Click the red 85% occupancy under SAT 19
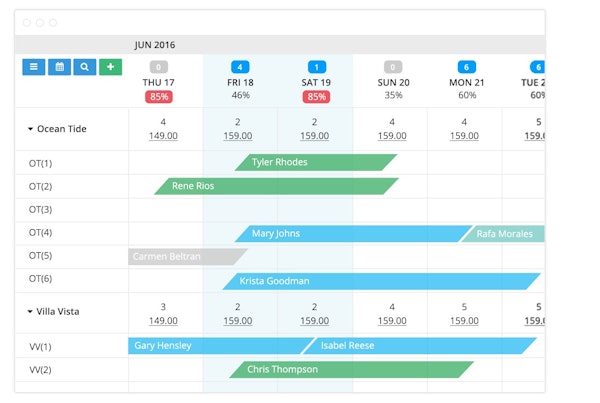The width and height of the screenshot is (600, 403). coord(316,96)
